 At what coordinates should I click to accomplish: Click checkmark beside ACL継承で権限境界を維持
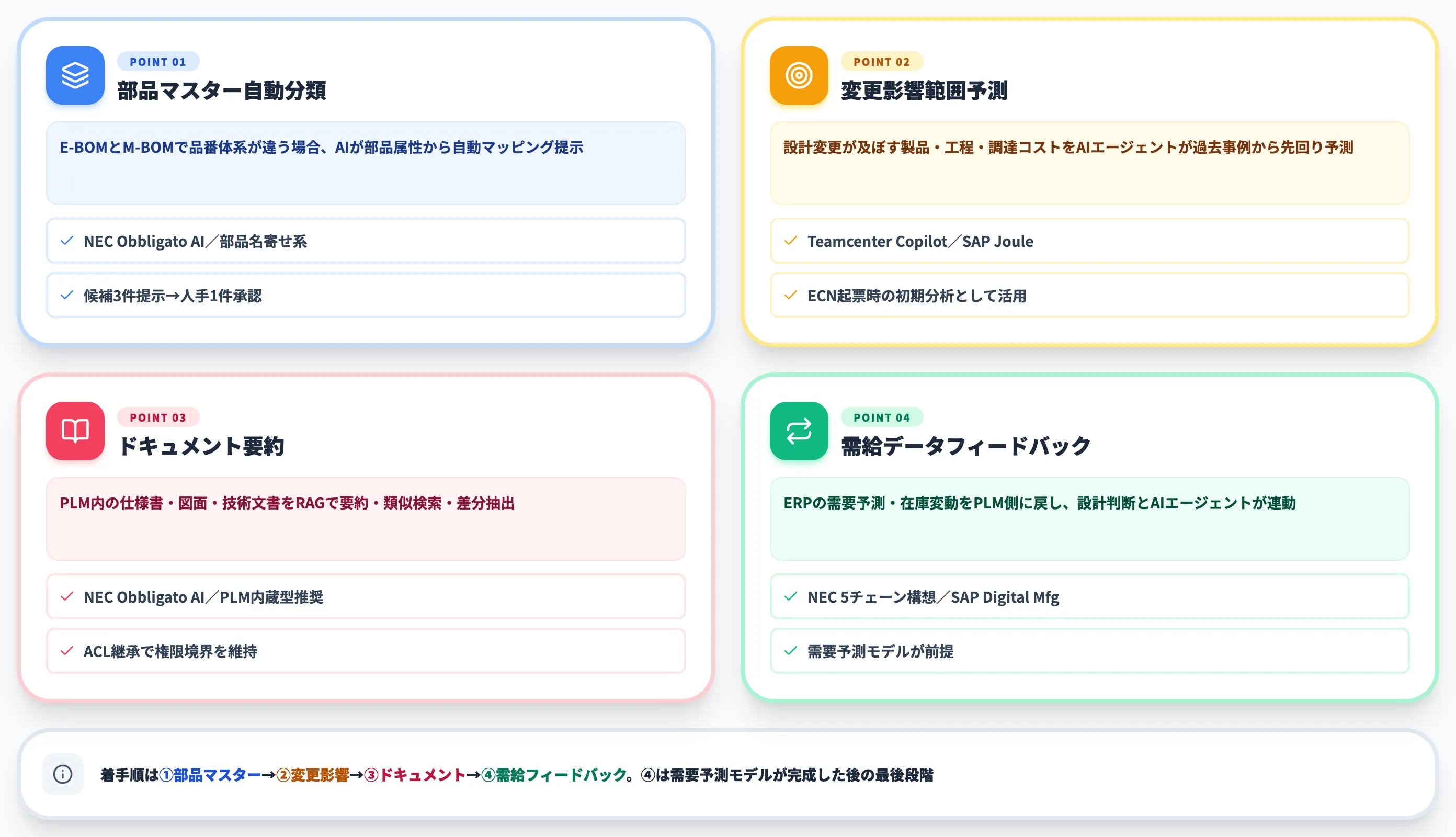[x=67, y=651]
